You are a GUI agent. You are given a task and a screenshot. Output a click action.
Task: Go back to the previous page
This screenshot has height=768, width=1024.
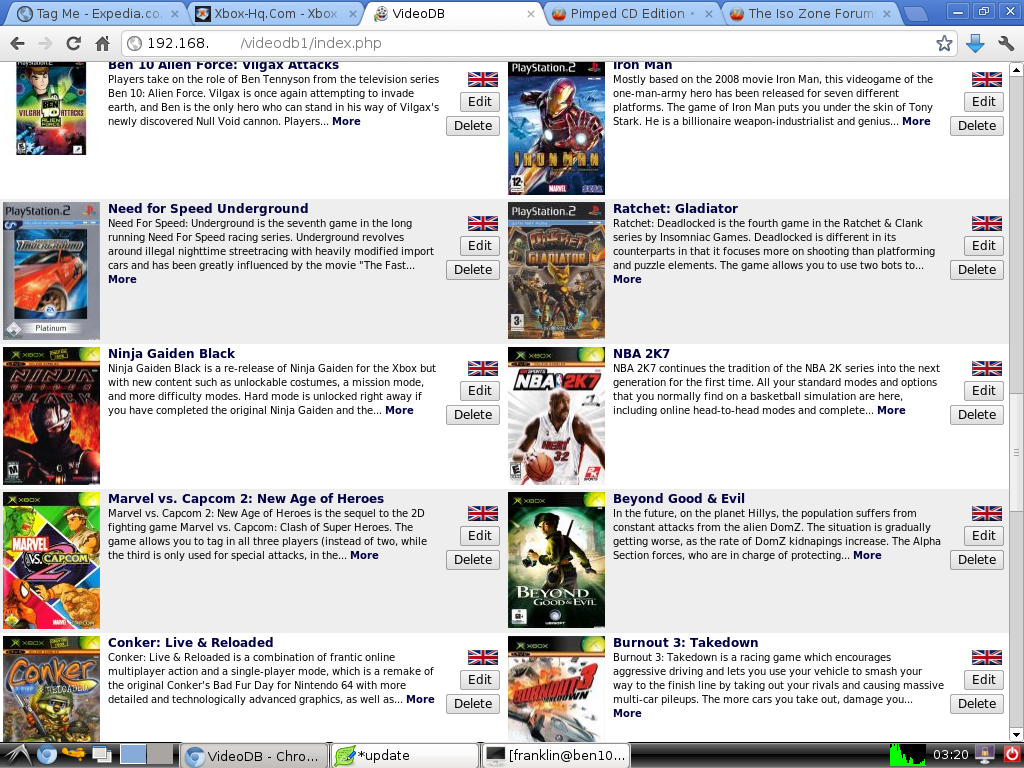click(x=18, y=44)
